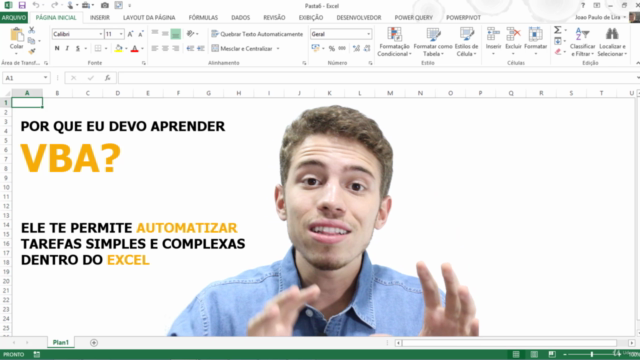Screen dimensions: 640x360
Task: Undo last action via quick access toolbar
Action: point(36,5)
